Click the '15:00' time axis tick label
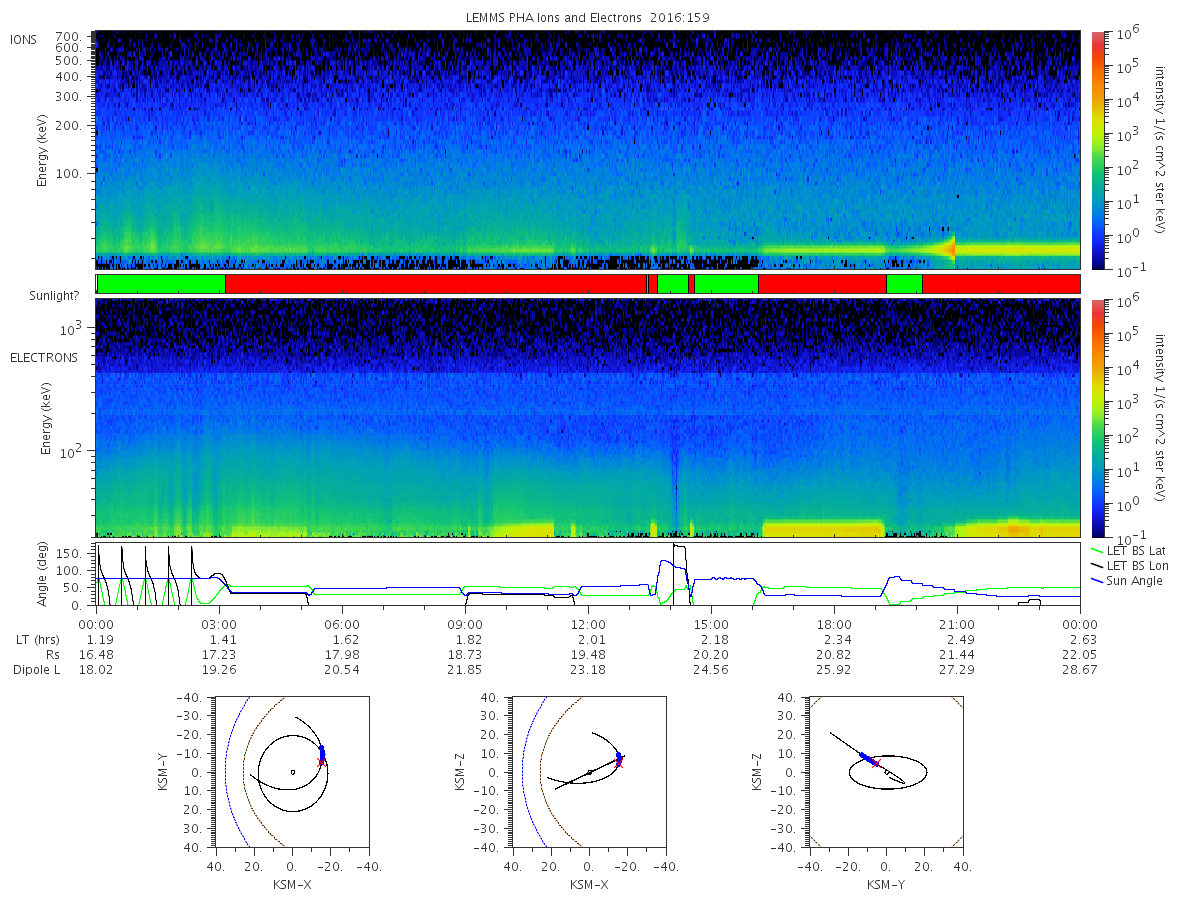The height and width of the screenshot is (900, 1200). (711, 625)
